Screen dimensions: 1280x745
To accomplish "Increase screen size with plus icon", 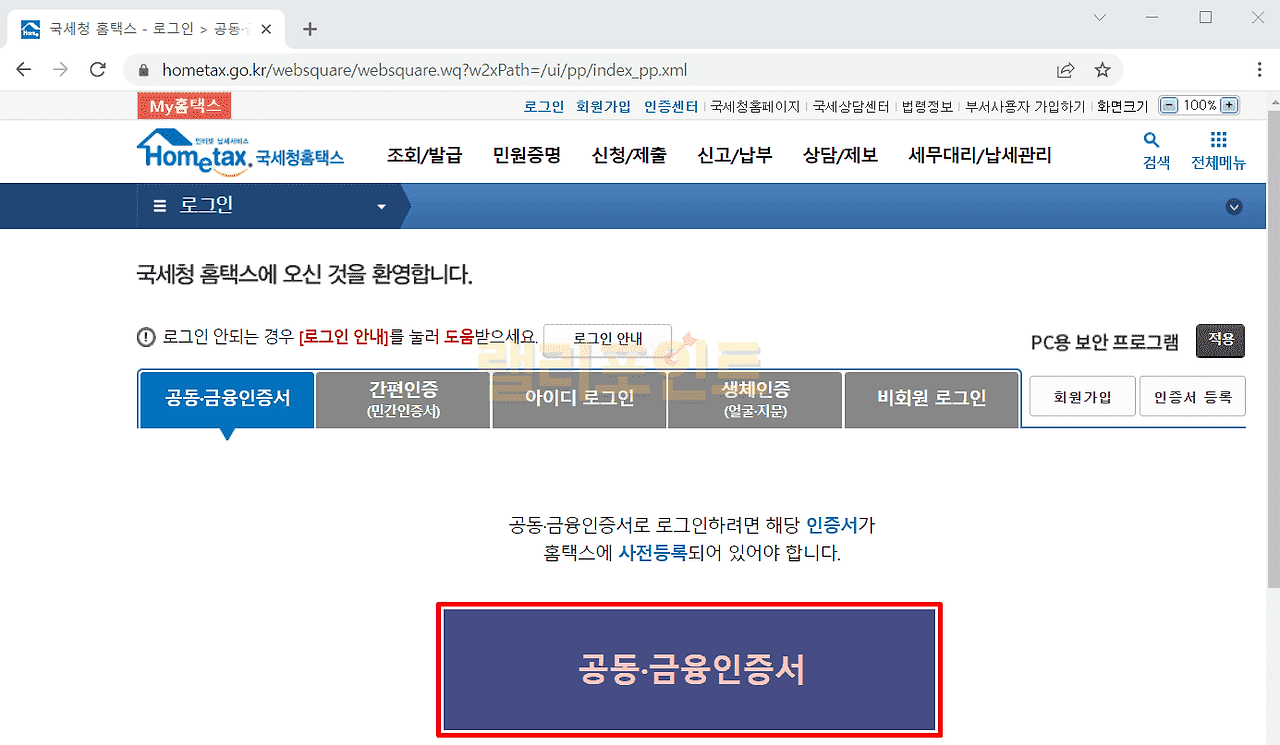I will point(1229,106).
